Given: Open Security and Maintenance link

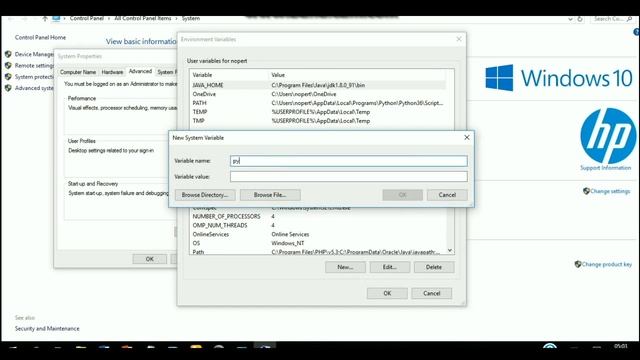Looking at the screenshot, I should pos(47,329).
